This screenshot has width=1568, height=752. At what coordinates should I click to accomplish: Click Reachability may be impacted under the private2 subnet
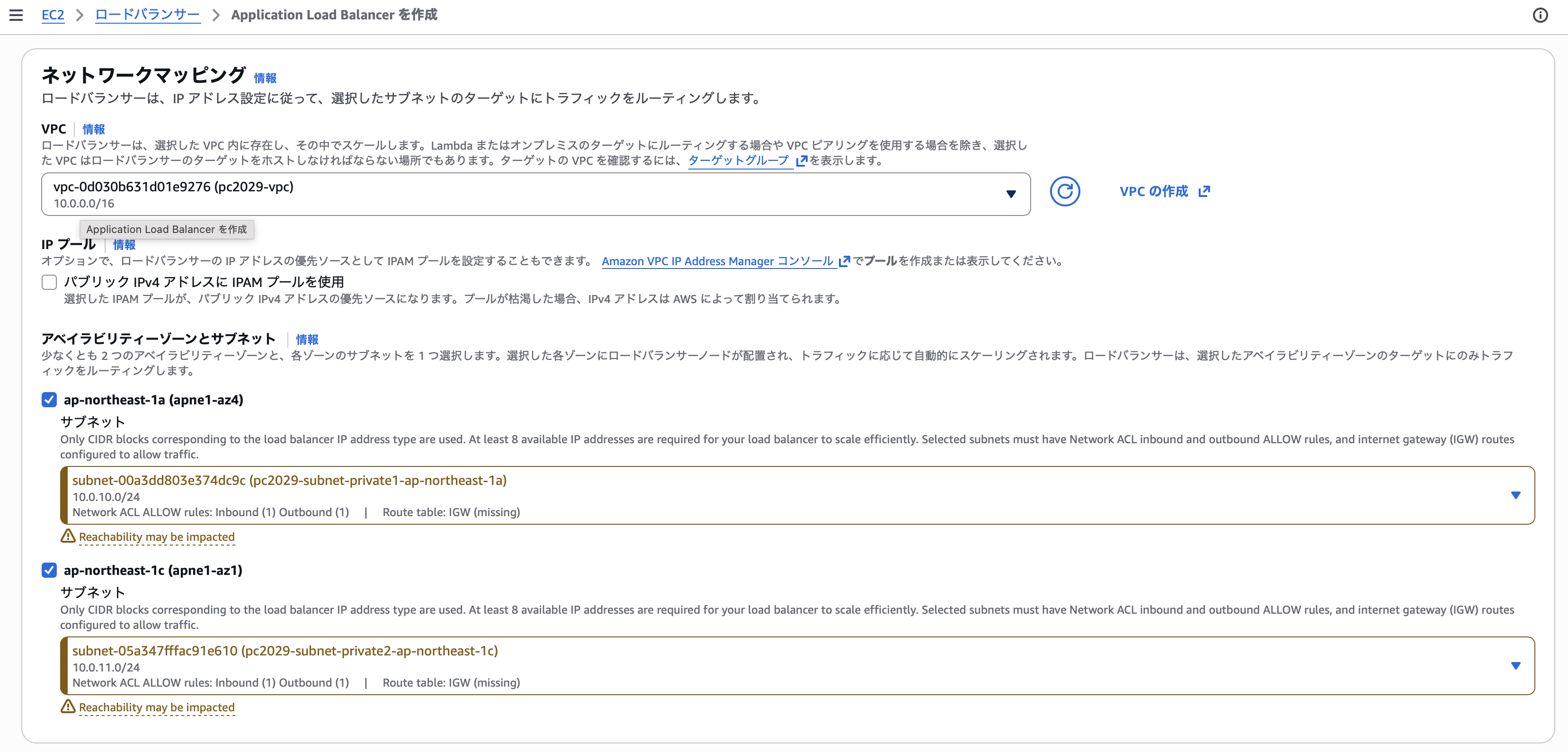156,707
